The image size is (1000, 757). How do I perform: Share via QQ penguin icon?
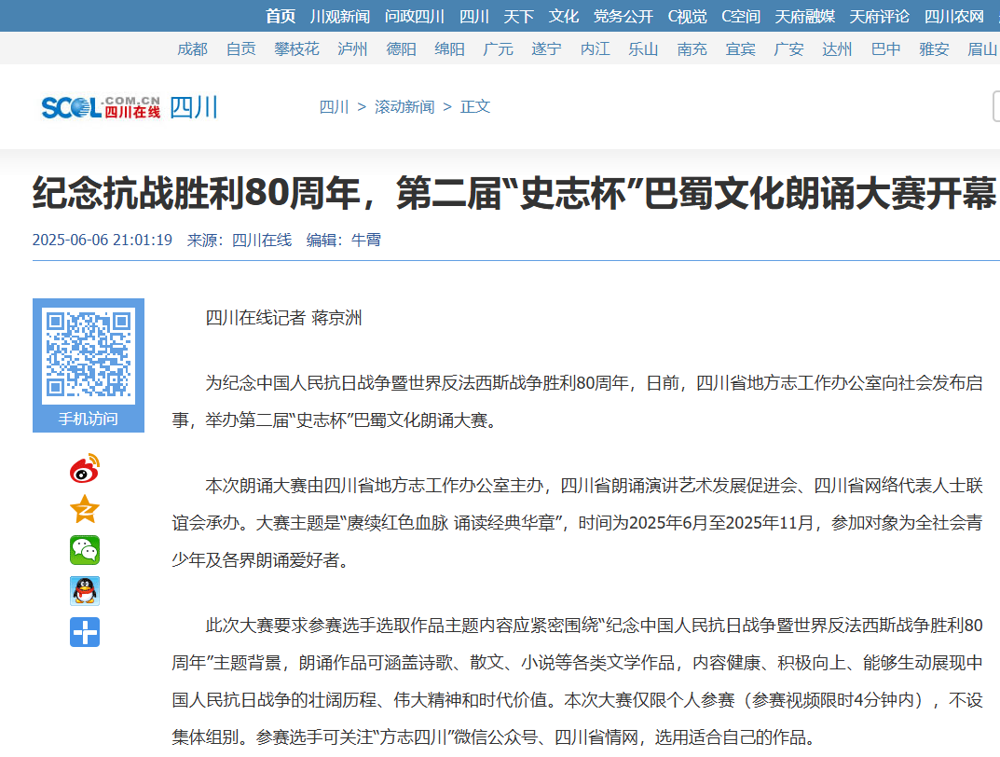tap(85, 591)
